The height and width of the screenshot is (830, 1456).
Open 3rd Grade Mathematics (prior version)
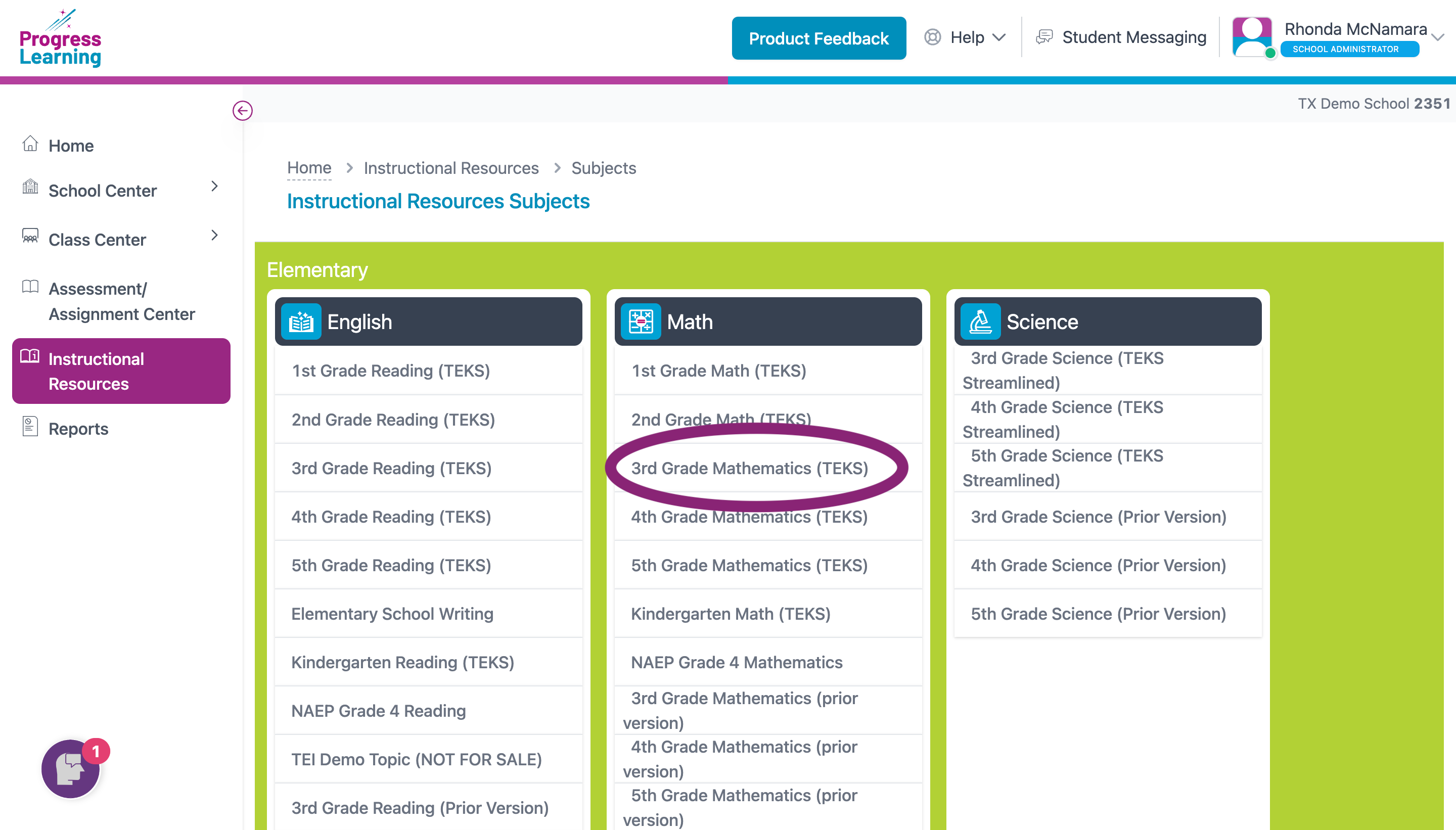click(x=768, y=710)
